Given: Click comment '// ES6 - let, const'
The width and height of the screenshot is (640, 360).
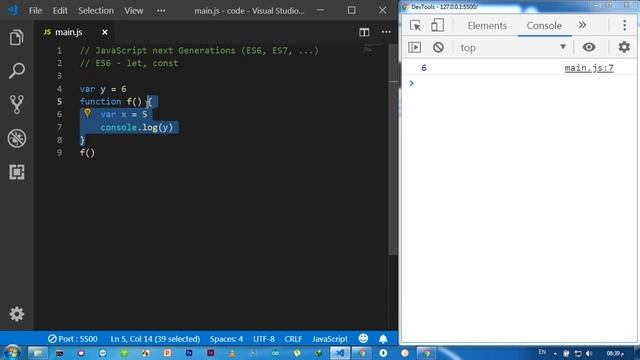Looking at the screenshot, I should (x=129, y=63).
